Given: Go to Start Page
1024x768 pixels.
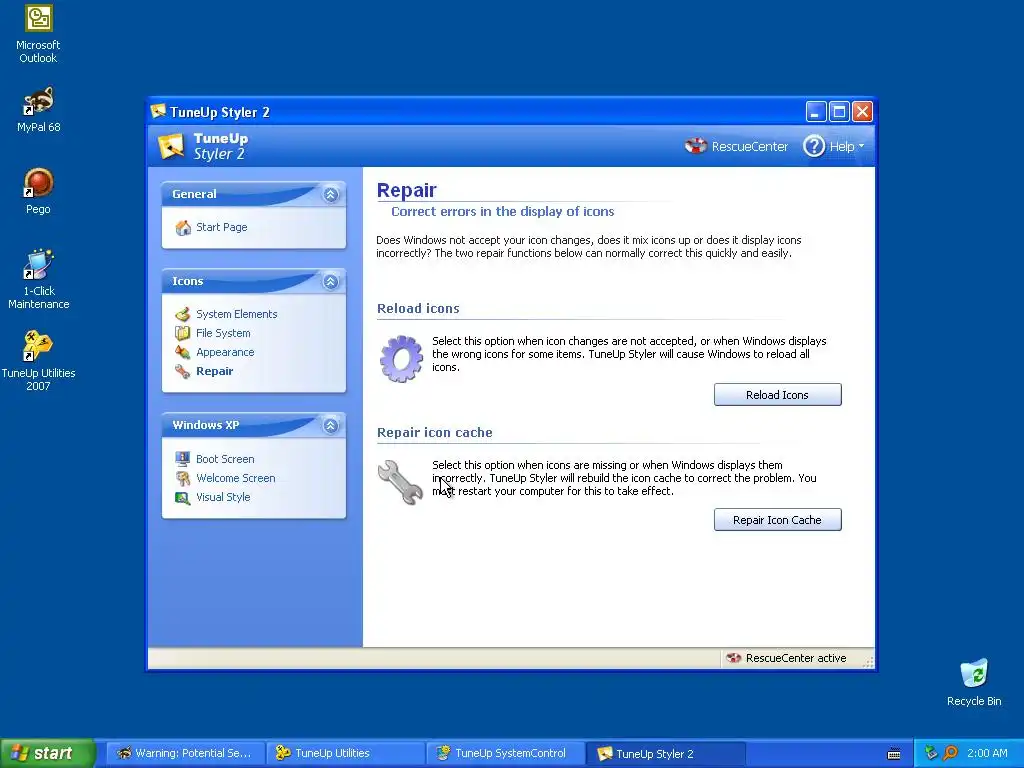Looking at the screenshot, I should coord(221,227).
